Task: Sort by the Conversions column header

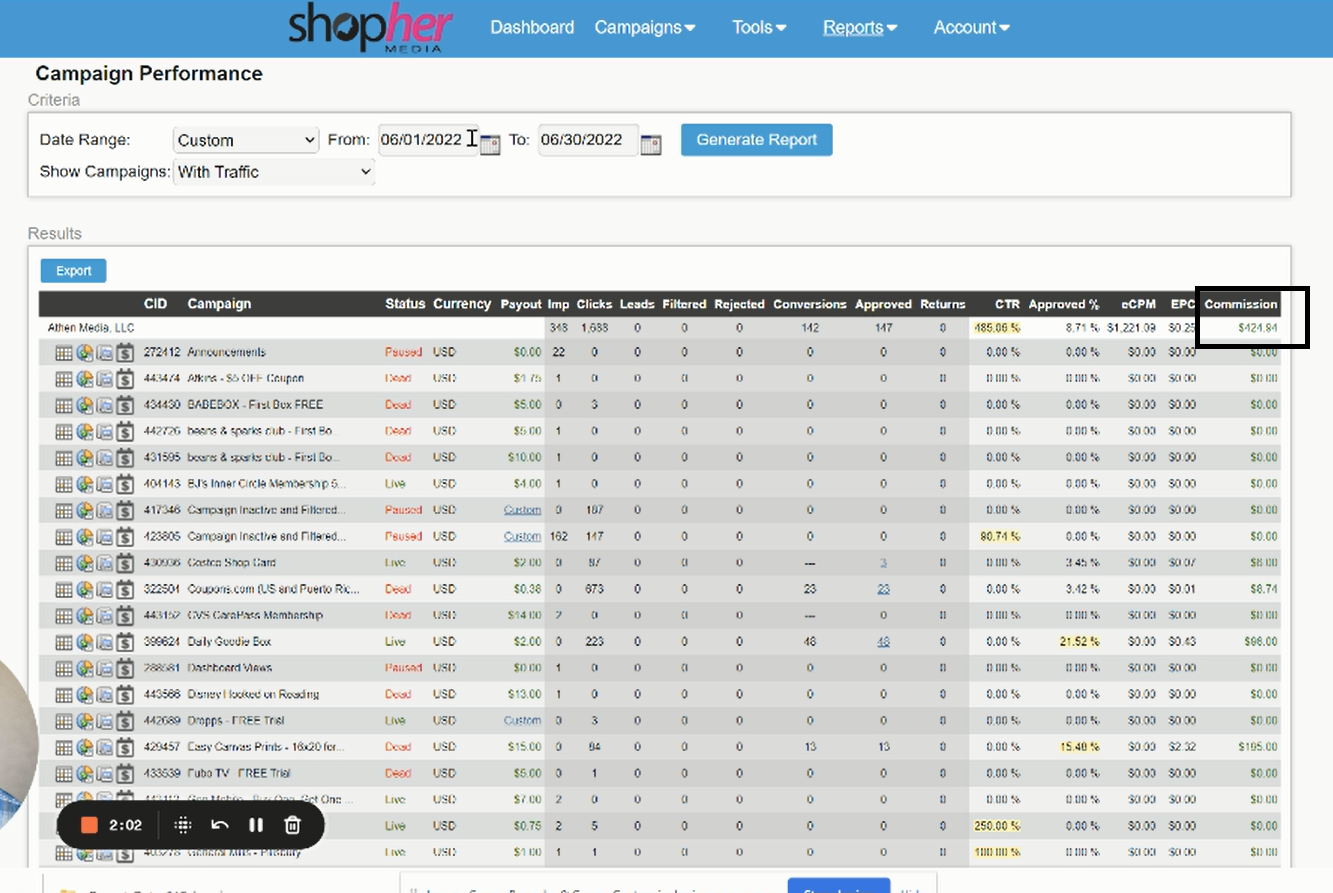Action: (x=810, y=304)
